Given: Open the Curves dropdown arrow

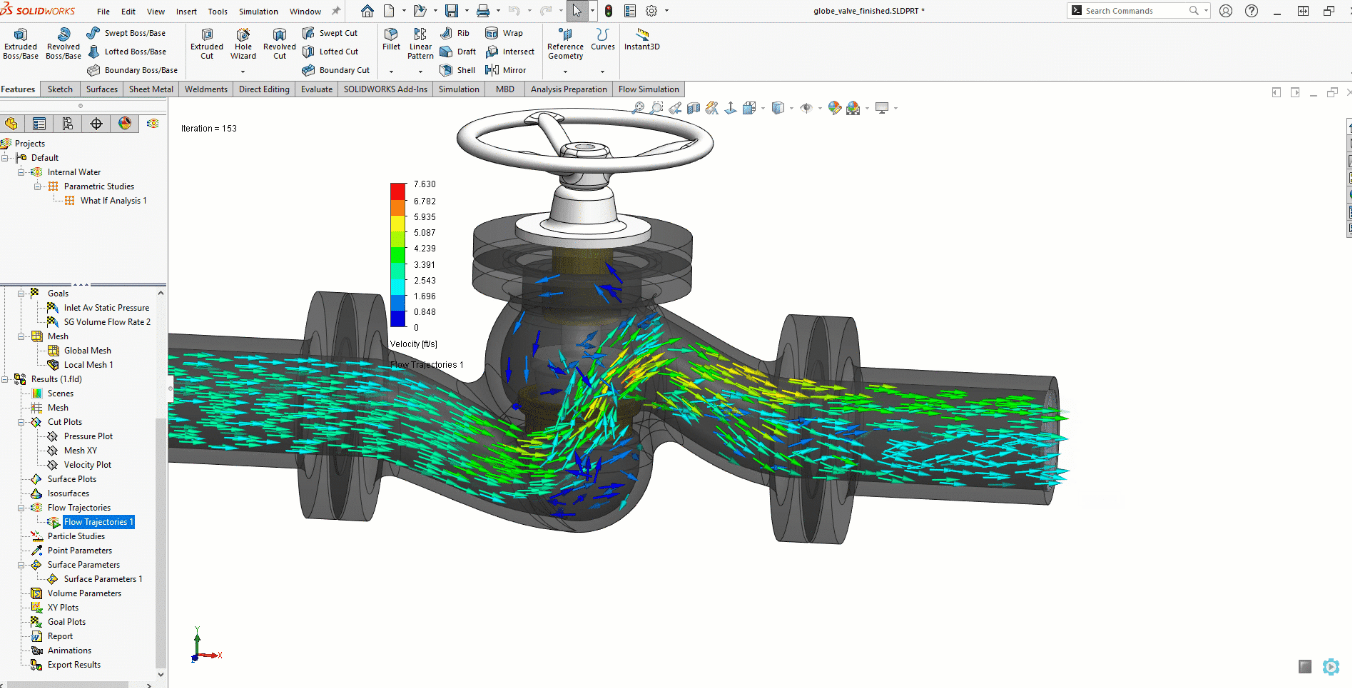Looking at the screenshot, I should 603,72.
